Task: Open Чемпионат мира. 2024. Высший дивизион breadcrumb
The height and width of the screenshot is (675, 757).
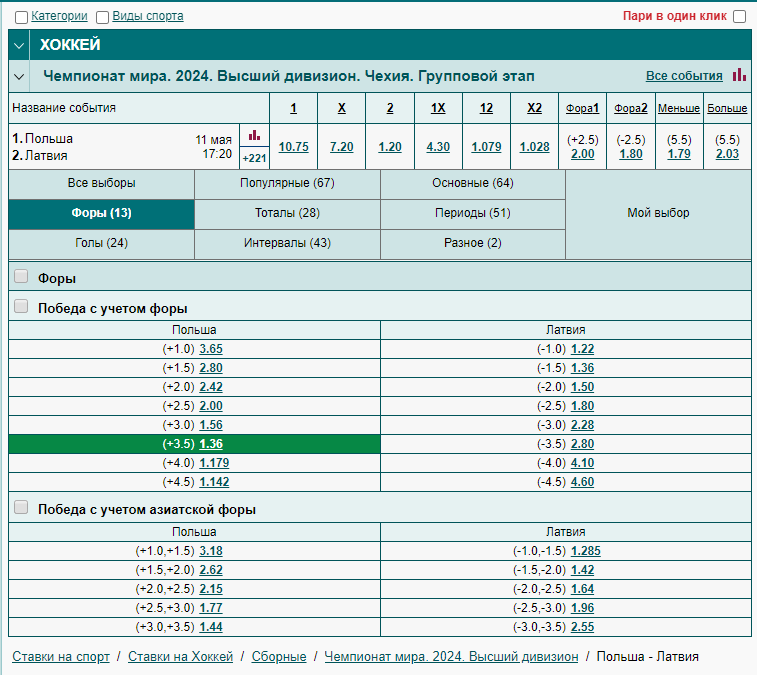Action: [x=451, y=657]
